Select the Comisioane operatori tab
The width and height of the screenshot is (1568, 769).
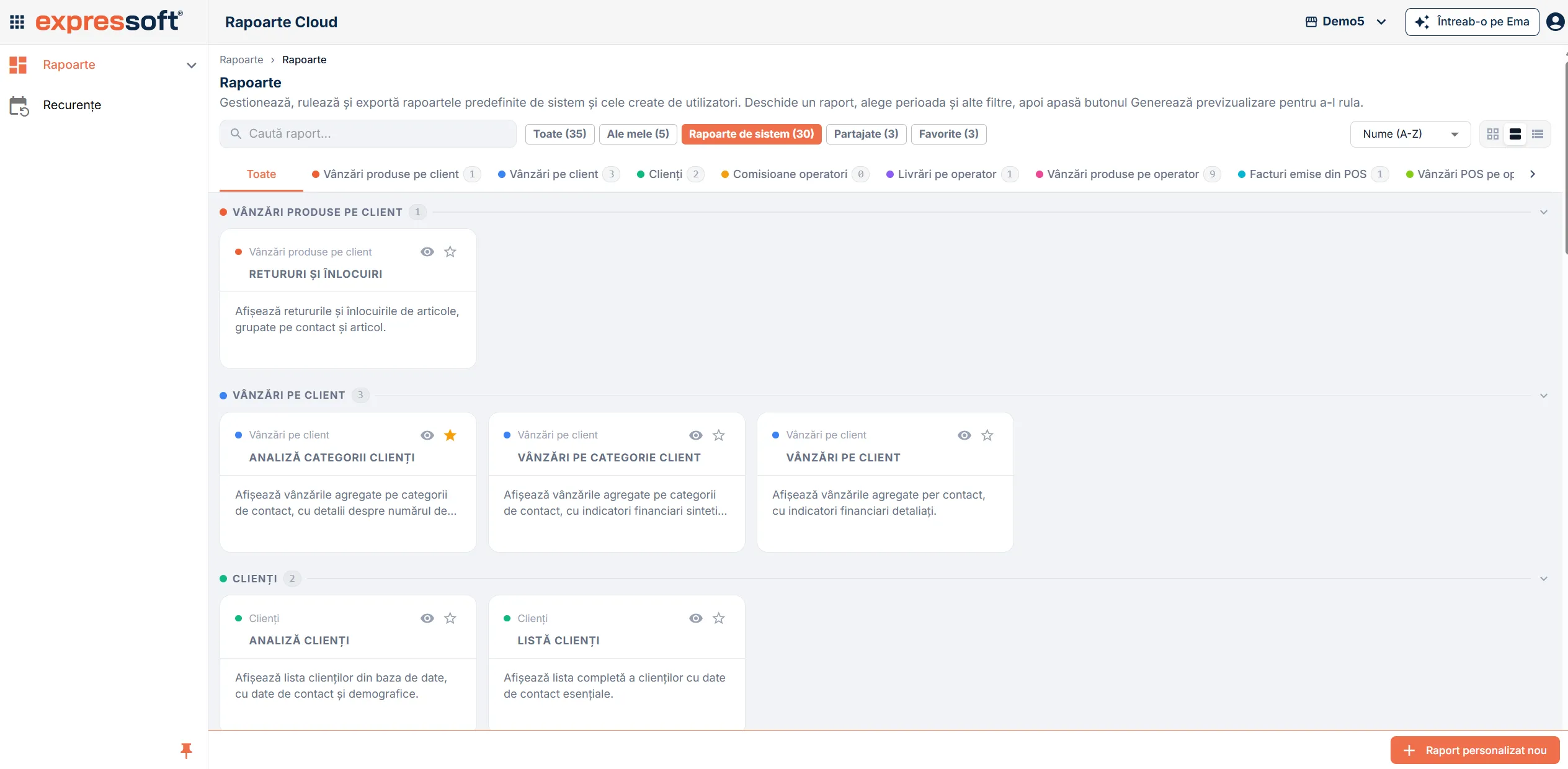coord(795,174)
